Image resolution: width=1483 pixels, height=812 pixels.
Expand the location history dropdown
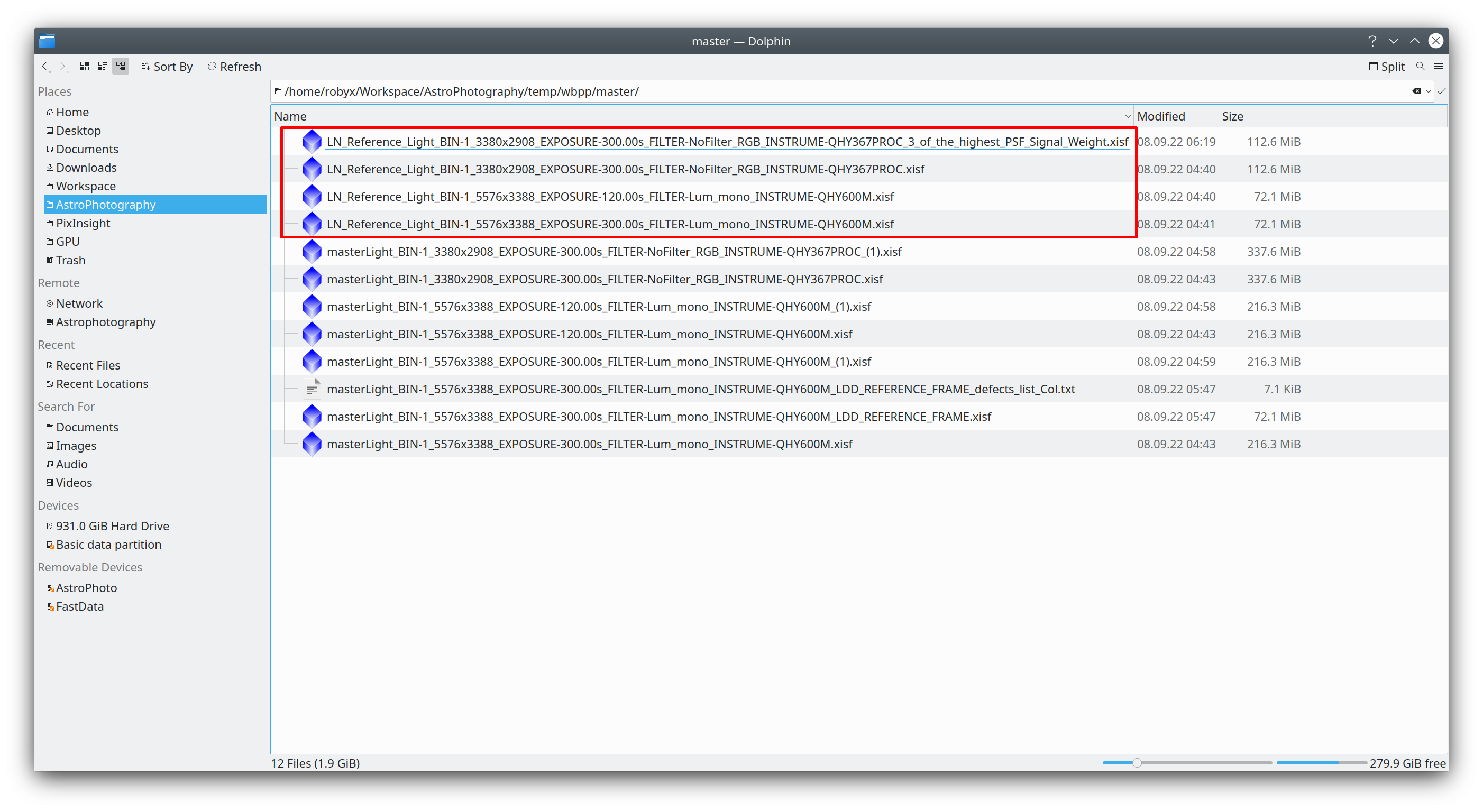(x=1429, y=91)
